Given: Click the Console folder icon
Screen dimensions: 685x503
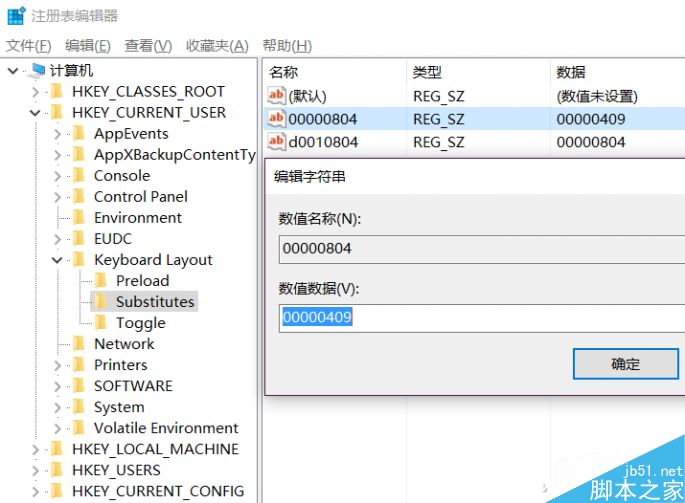Looking at the screenshot, I should coord(78,176).
